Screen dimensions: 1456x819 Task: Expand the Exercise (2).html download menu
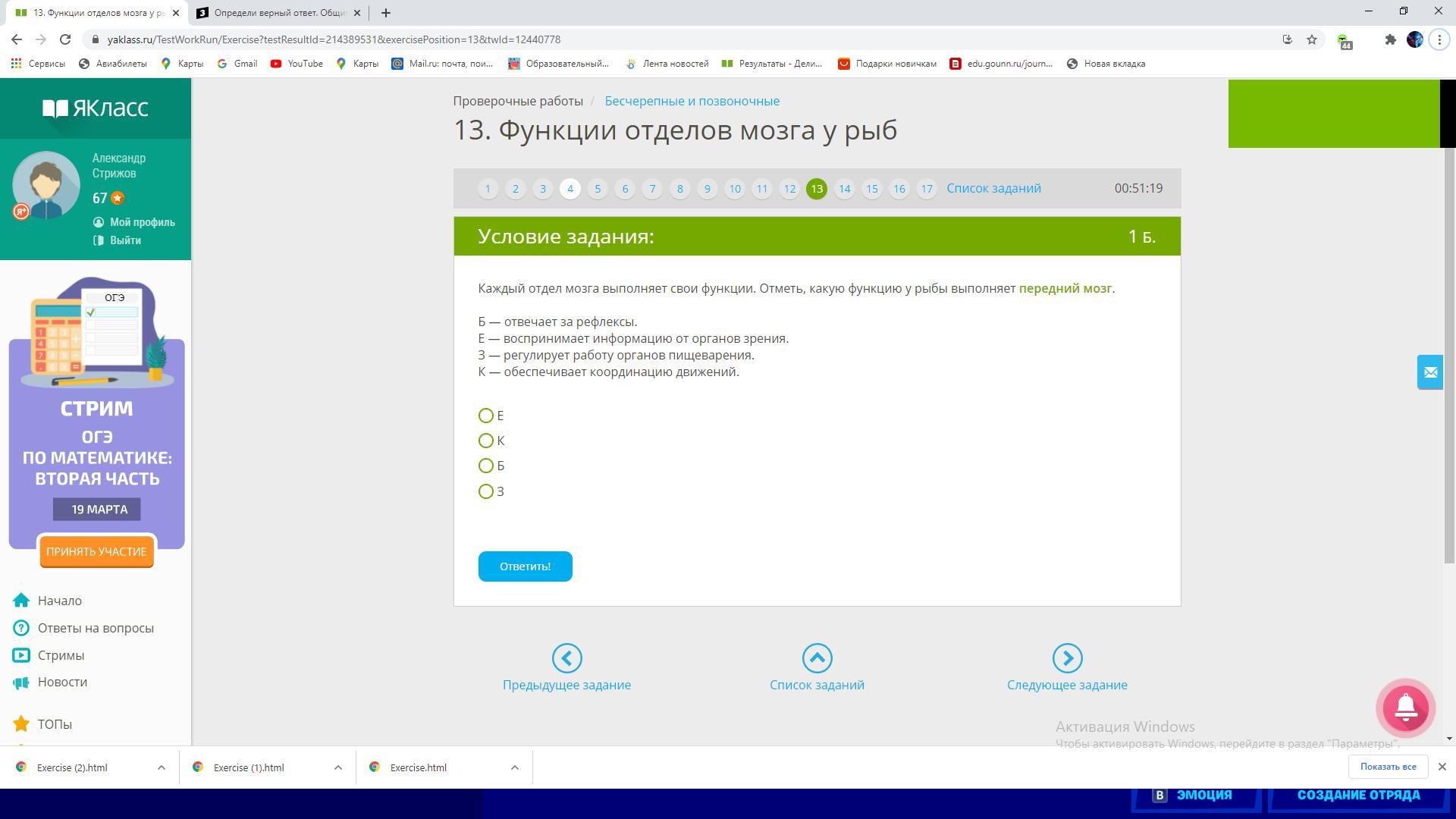162,767
